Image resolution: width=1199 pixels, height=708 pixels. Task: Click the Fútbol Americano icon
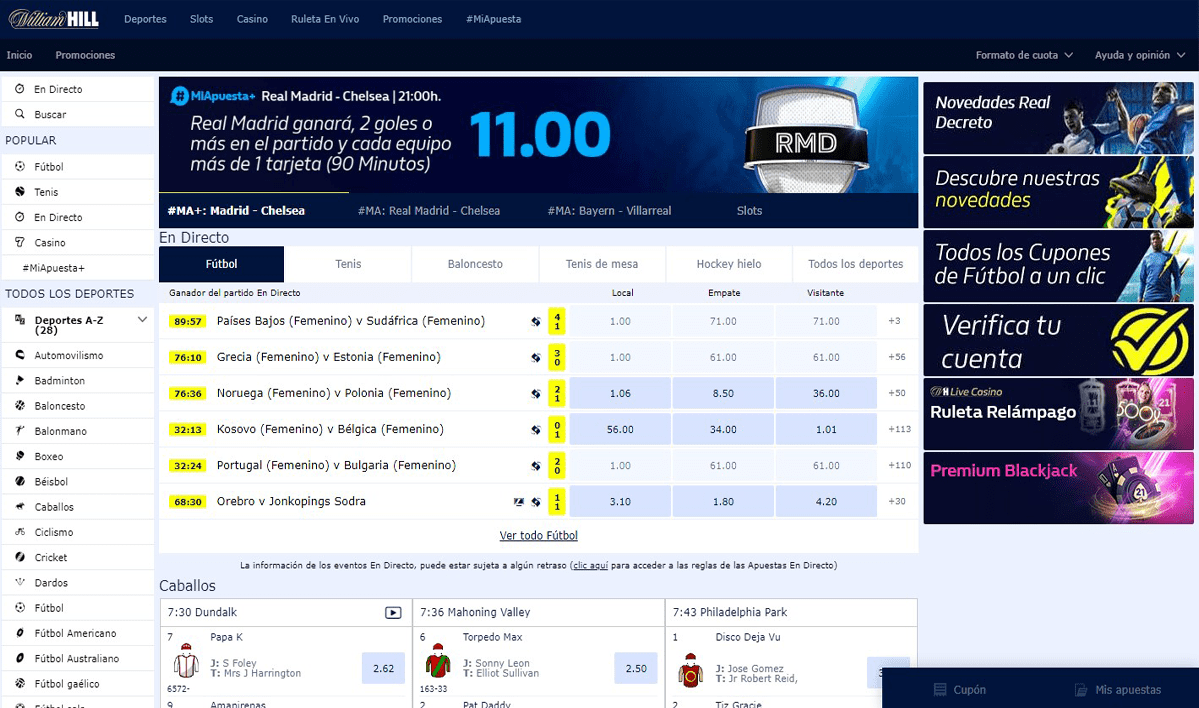coord(20,632)
